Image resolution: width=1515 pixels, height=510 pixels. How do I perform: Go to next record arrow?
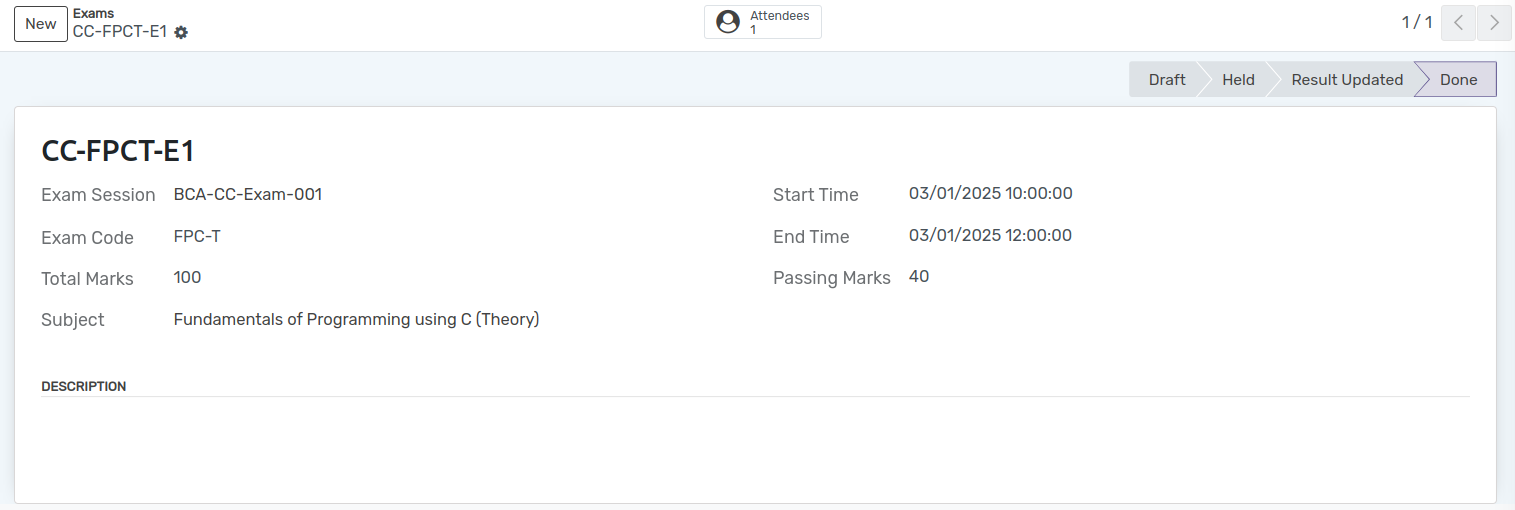[1494, 23]
